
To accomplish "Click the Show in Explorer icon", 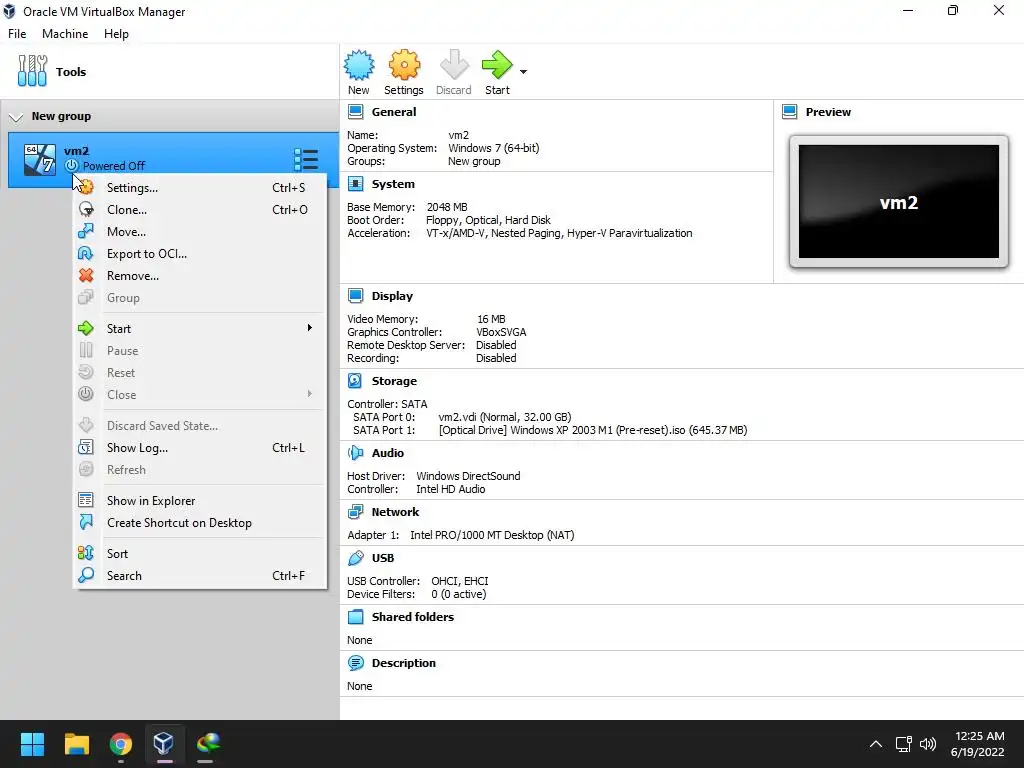I will pos(86,500).
